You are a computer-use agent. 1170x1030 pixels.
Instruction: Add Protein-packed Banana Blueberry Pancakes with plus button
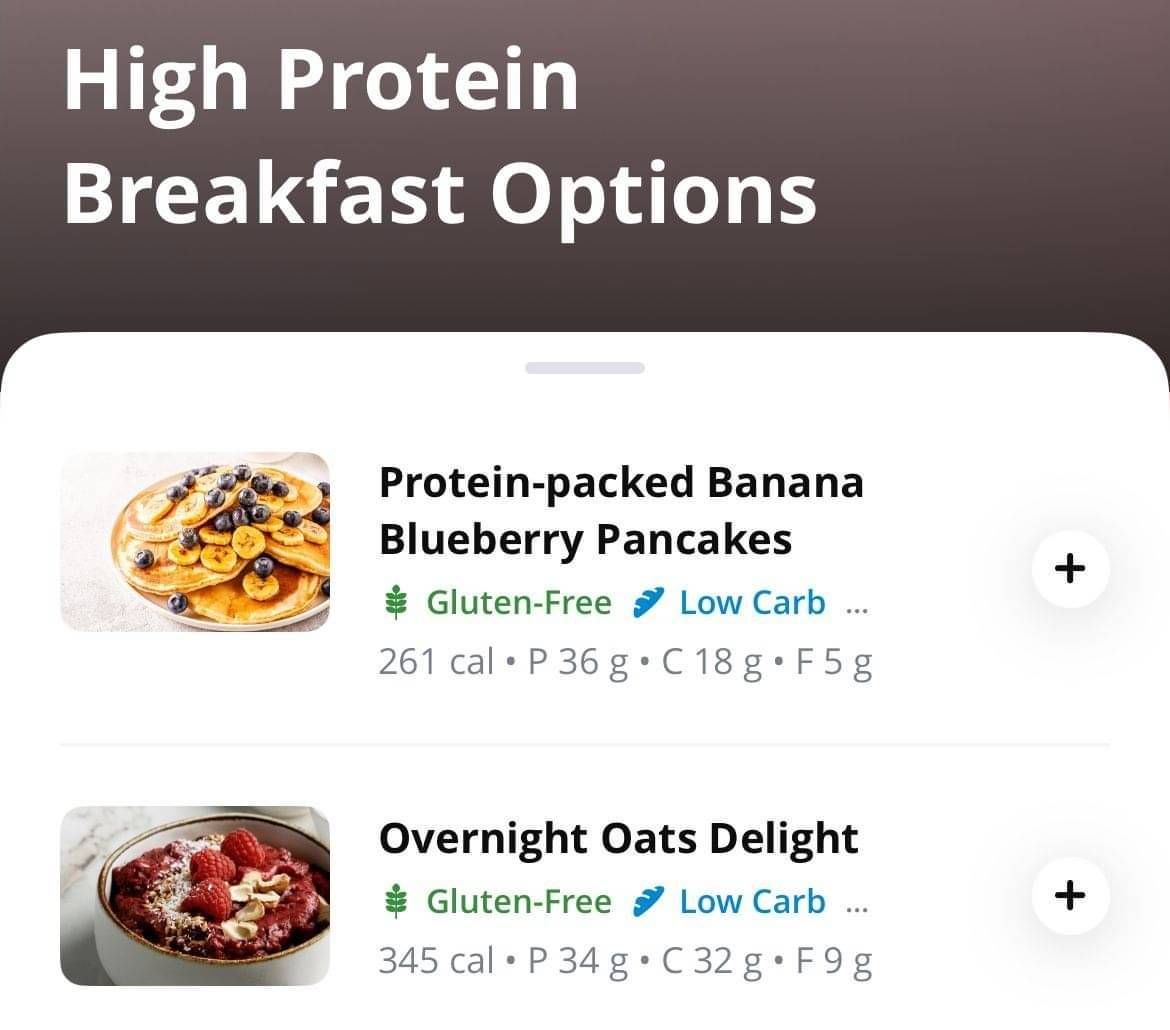tap(1070, 569)
